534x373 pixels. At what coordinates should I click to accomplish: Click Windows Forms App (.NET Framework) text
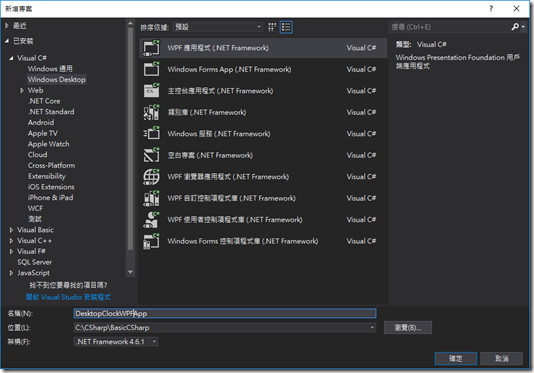pos(229,69)
